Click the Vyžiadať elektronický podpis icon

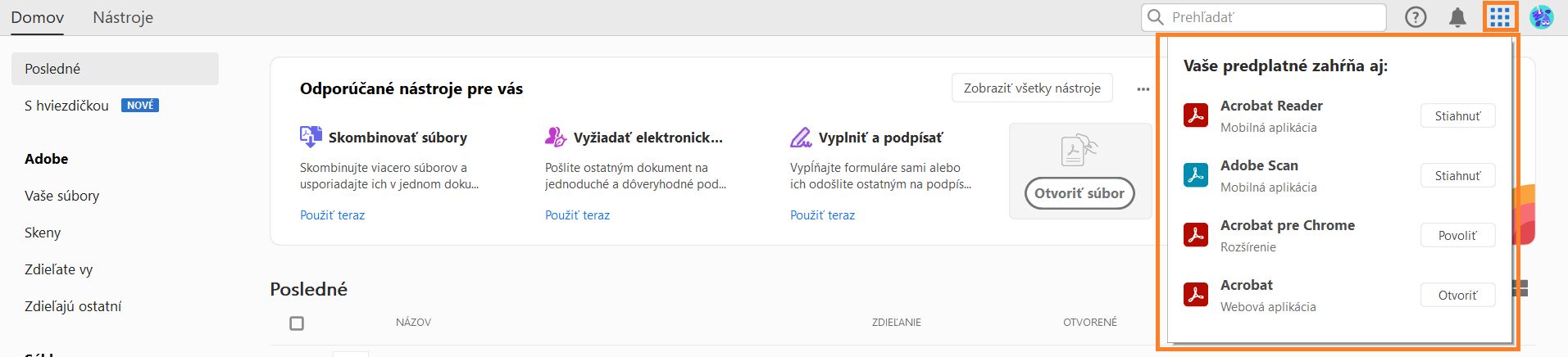click(556, 137)
